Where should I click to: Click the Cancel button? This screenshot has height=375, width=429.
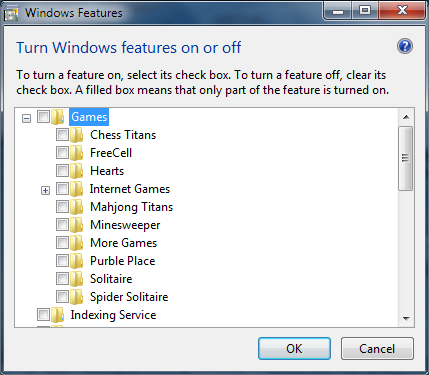[377, 349]
